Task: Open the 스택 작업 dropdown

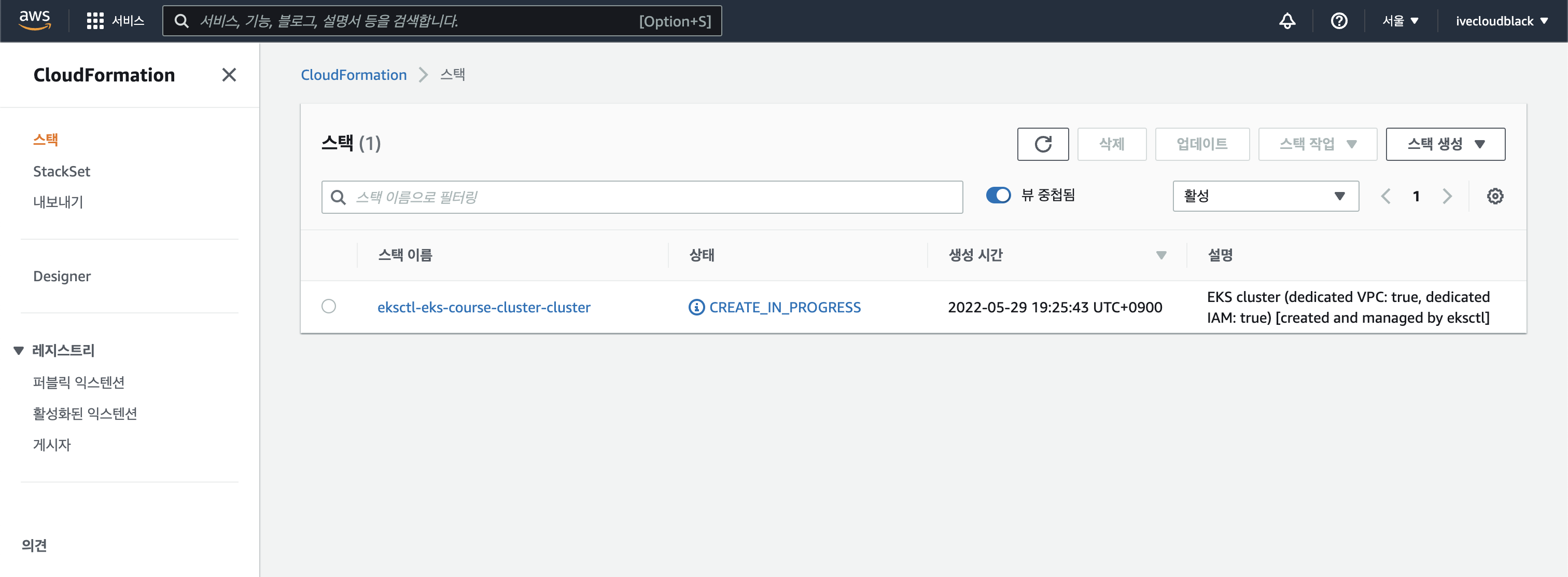Action: click(x=1317, y=144)
